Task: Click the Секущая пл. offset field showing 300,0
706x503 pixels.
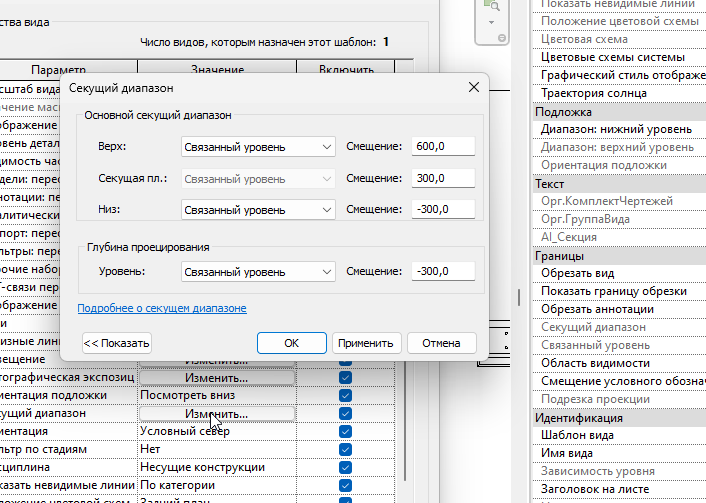Action: coord(443,178)
